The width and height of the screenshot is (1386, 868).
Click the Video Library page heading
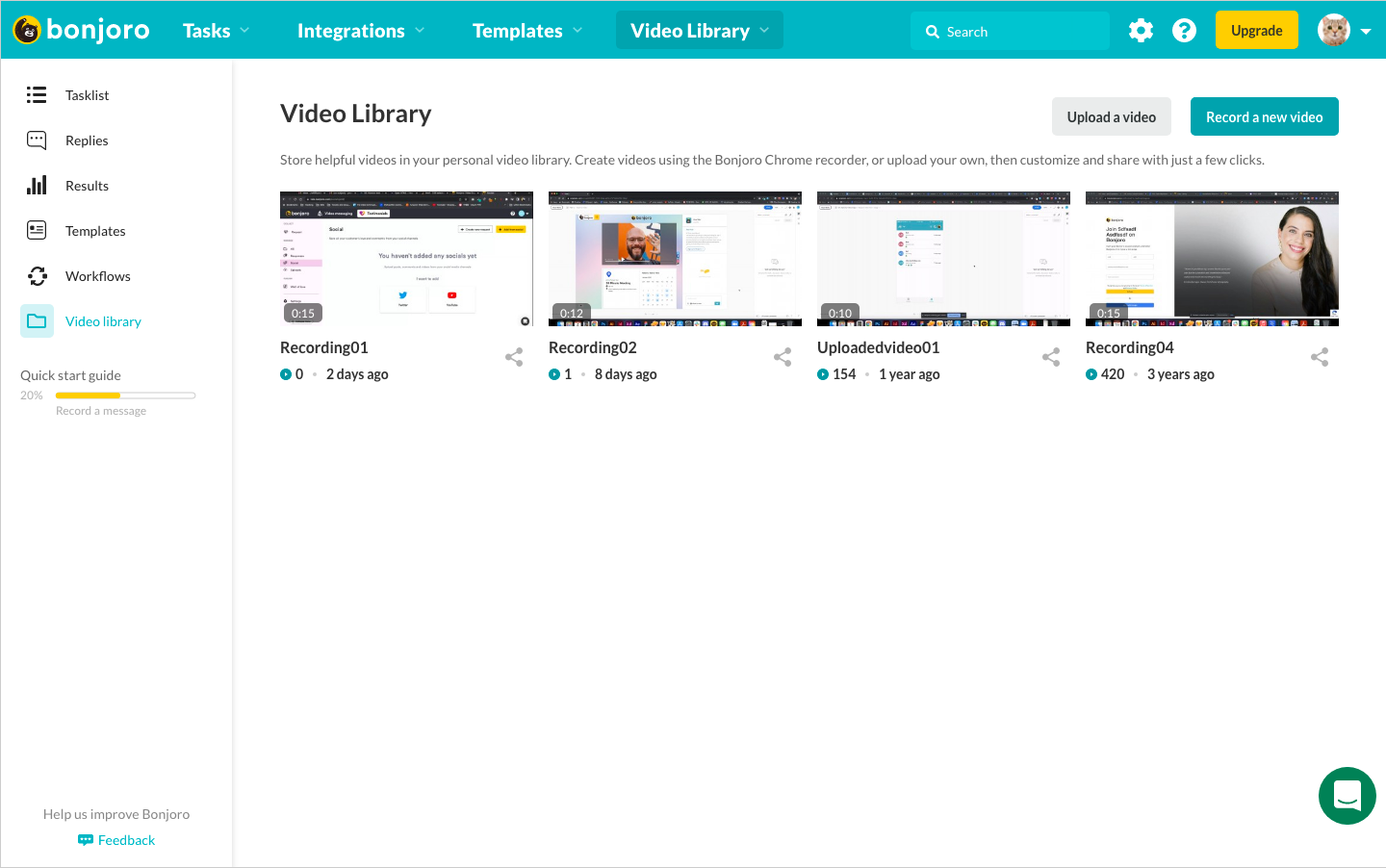coord(356,114)
